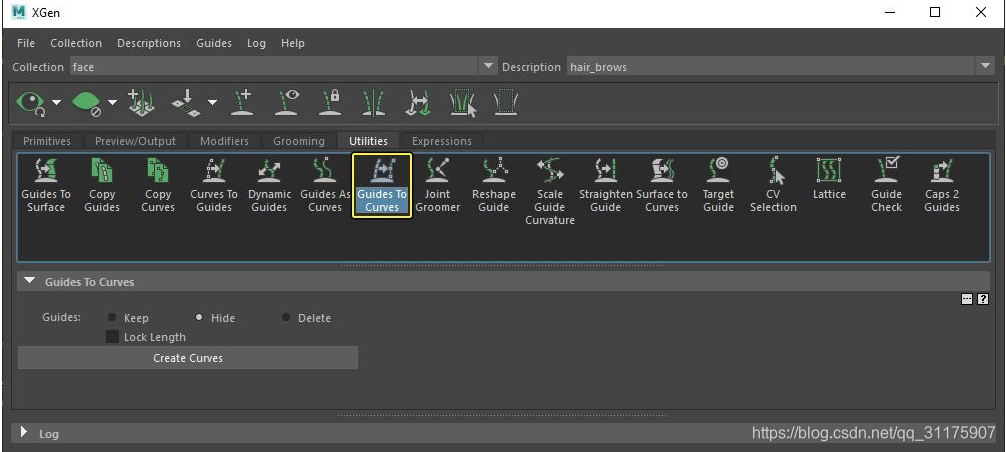Click the Collection field showing face

pos(273,67)
